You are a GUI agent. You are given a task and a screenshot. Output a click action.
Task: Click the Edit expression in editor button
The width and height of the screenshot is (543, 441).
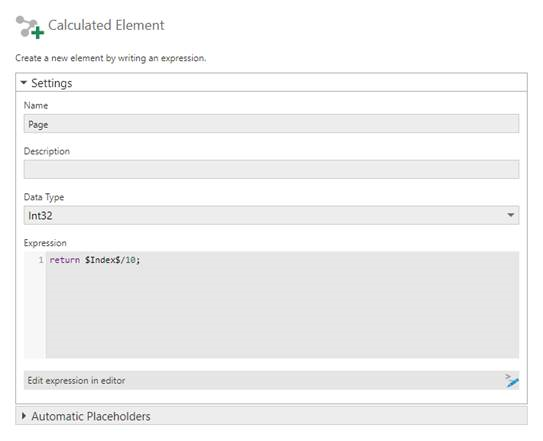[272, 380]
